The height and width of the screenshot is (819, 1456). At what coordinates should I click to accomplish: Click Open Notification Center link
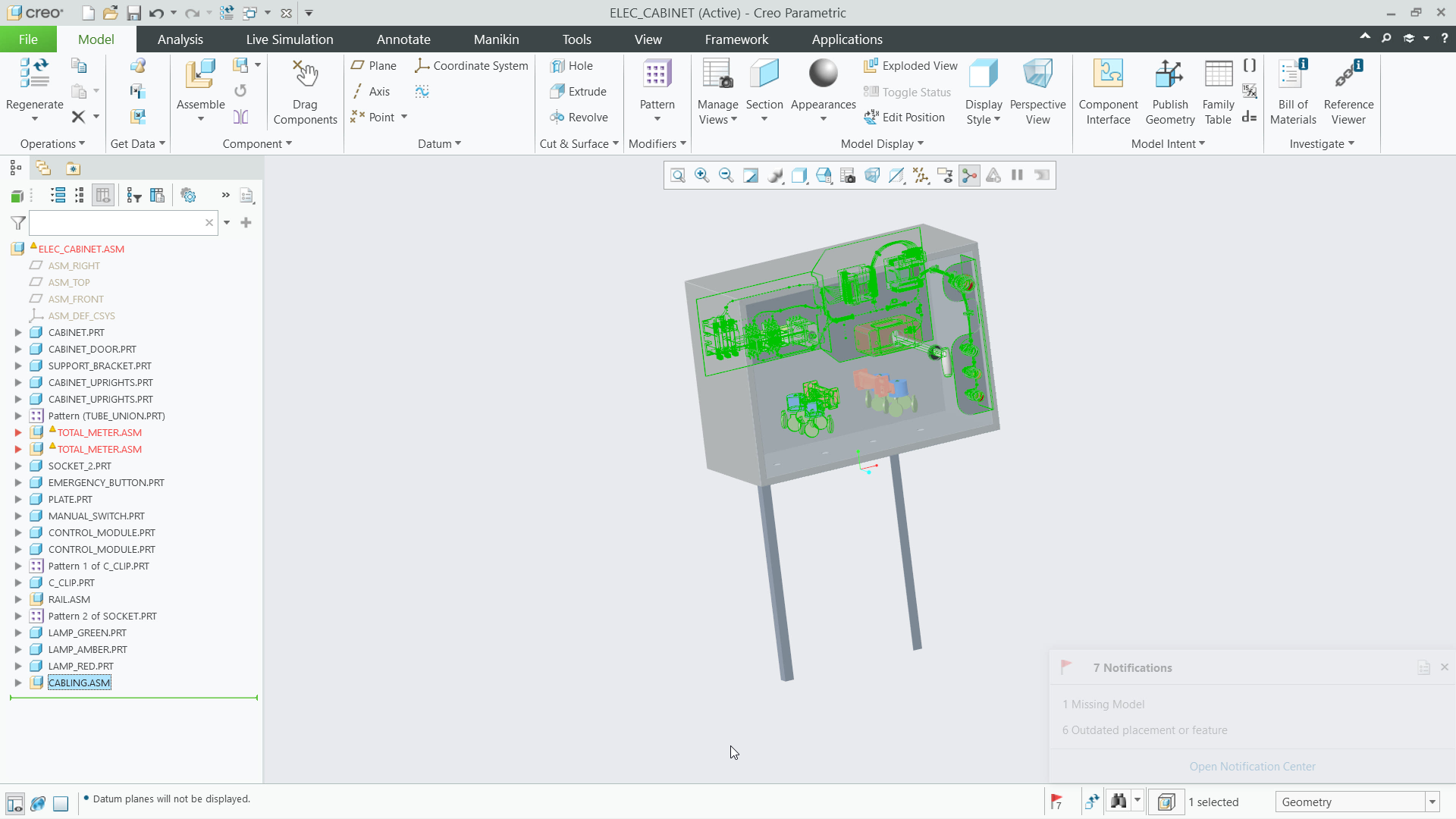point(1252,767)
